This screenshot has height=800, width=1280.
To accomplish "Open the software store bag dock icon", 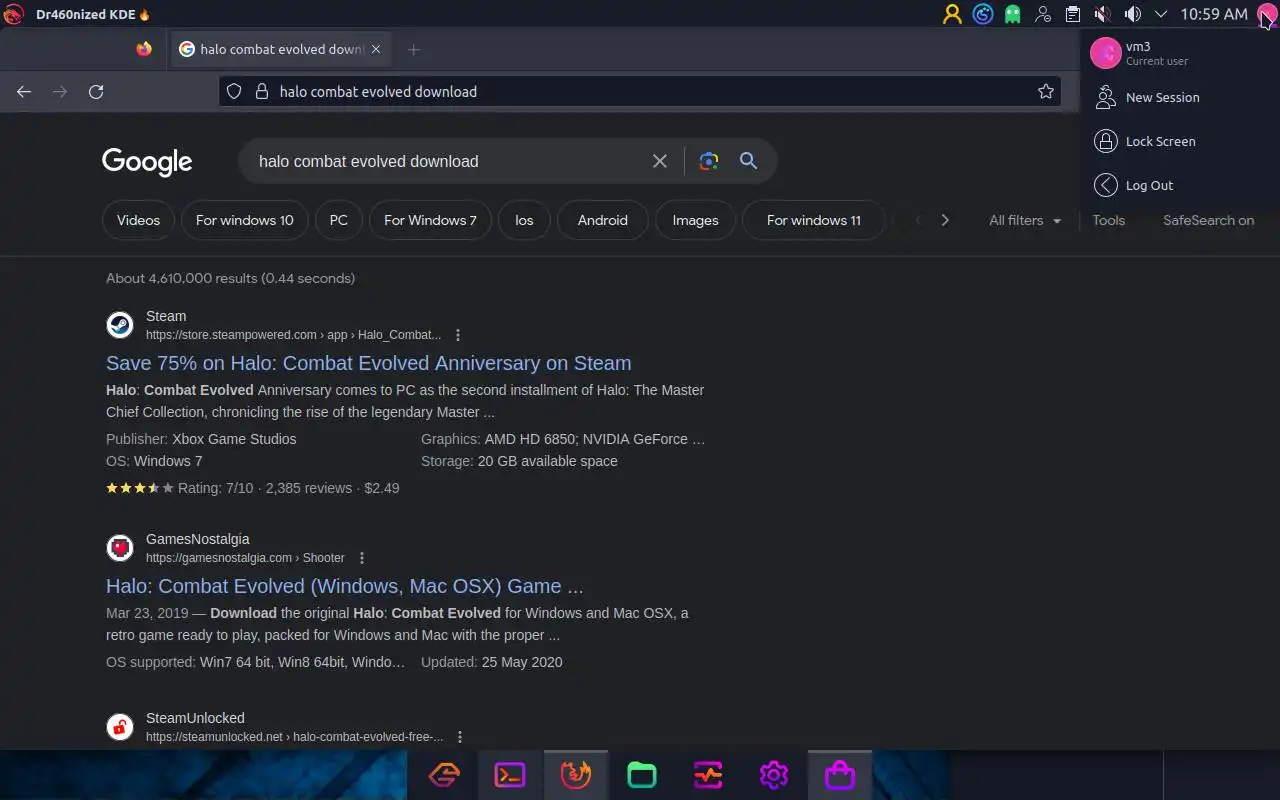I will tap(840, 775).
